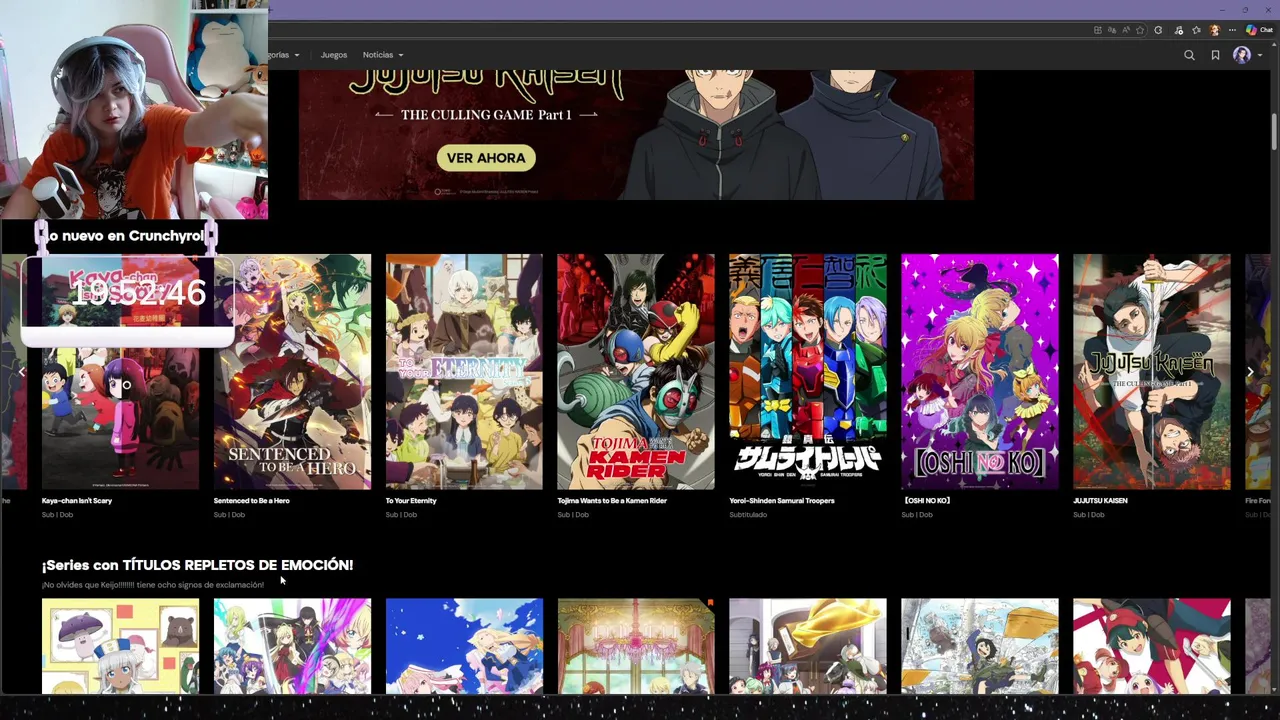Image resolution: width=1280 pixels, height=720 pixels.
Task: Click the Edge browser profile picture
Action: coord(1215,30)
